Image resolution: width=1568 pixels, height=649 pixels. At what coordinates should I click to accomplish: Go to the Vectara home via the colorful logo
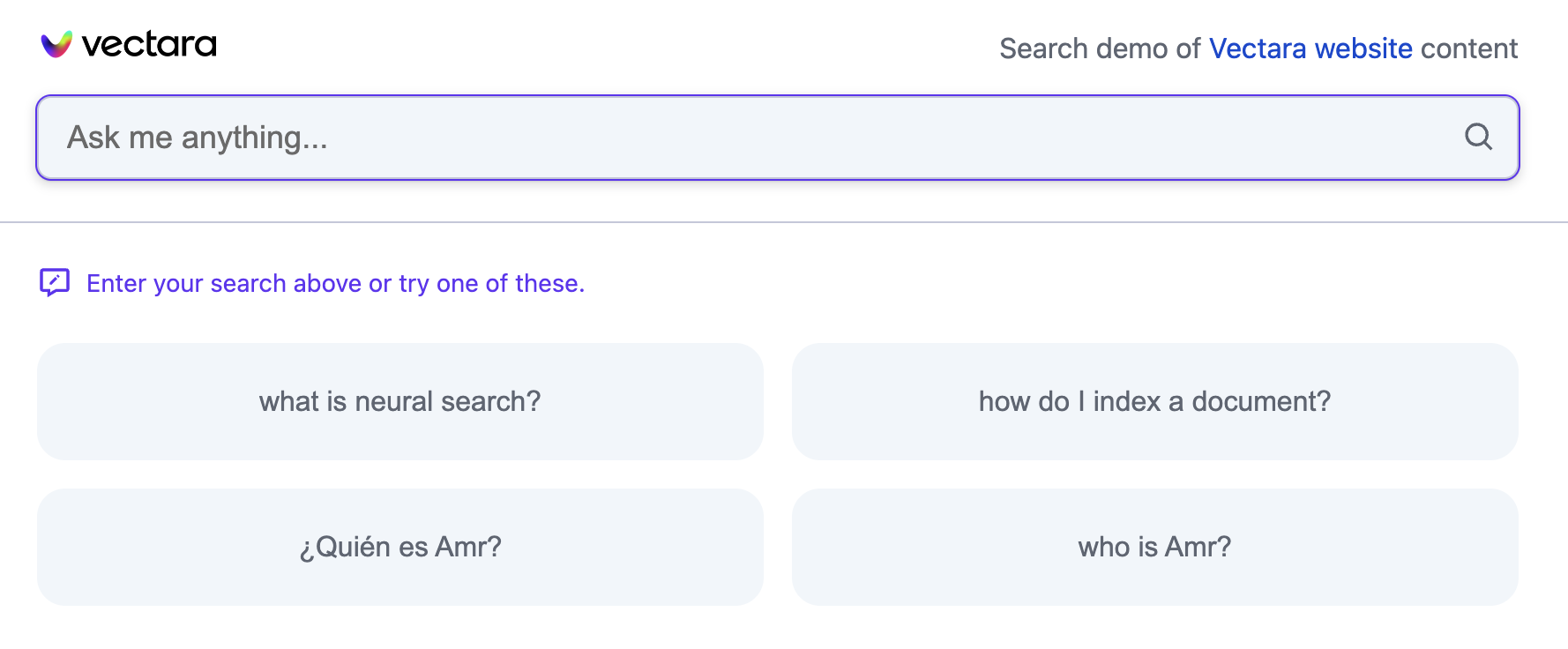[x=56, y=44]
